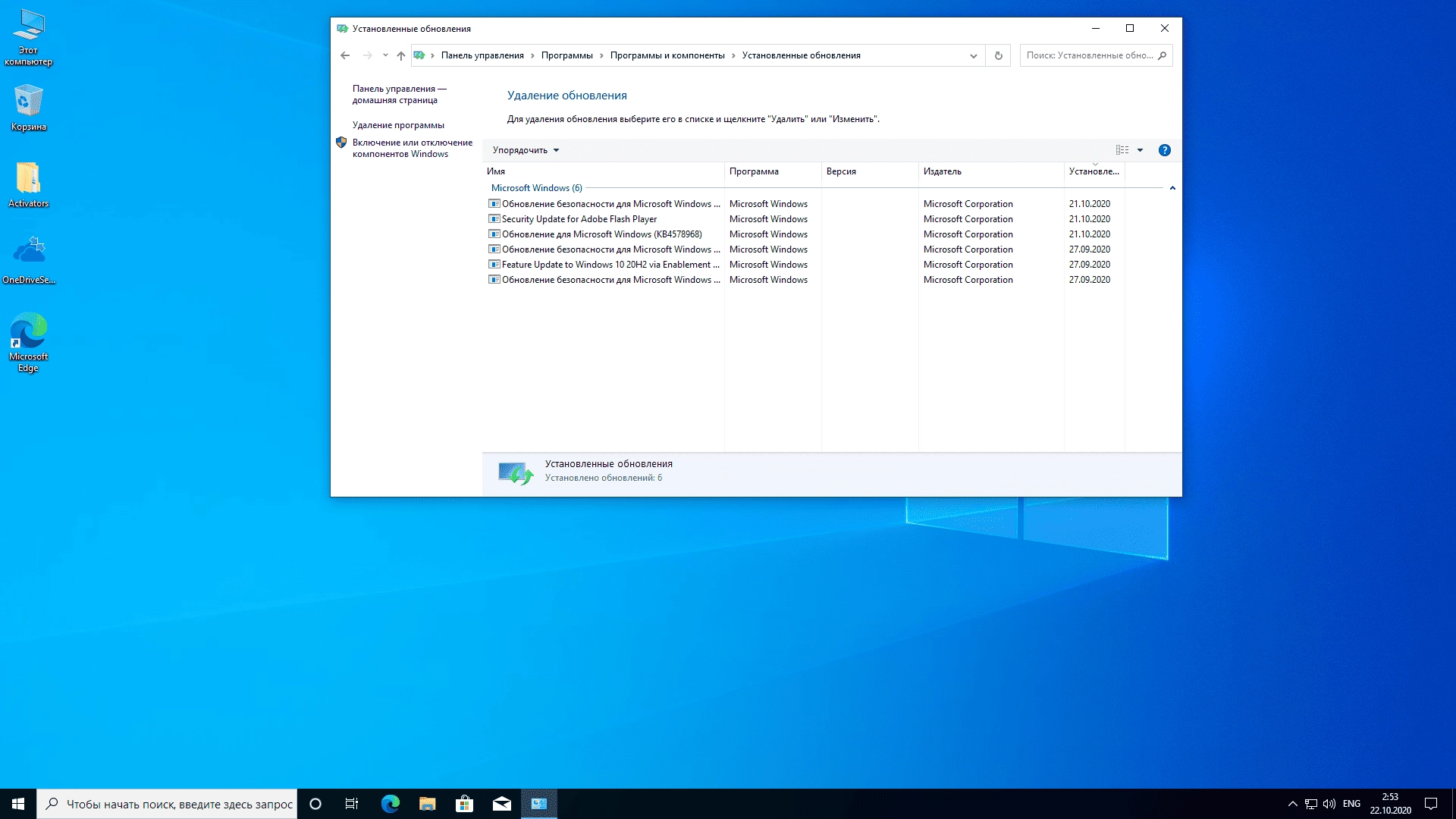
Task: Click Microsoft Corporation in the Adobe Flash row
Action: pyautogui.click(x=968, y=219)
